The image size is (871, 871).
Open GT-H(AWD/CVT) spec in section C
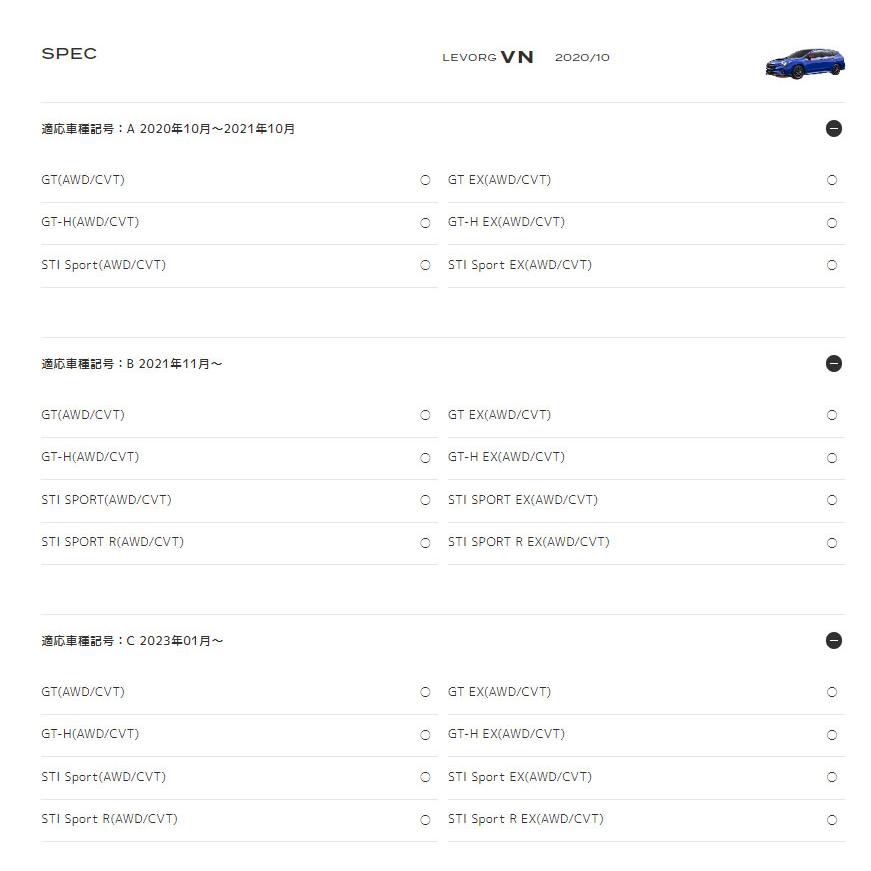[239, 734]
